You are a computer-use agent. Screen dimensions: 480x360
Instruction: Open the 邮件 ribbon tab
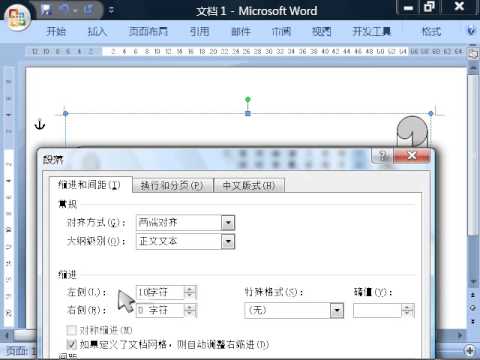(x=241, y=32)
